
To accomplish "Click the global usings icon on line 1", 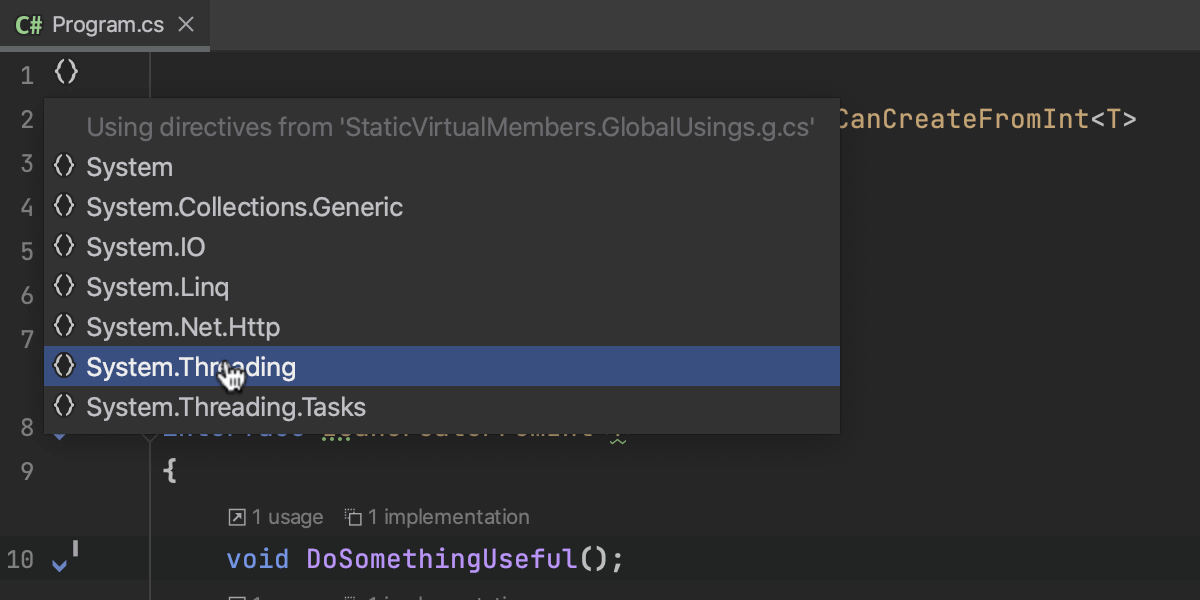I will (x=66, y=73).
